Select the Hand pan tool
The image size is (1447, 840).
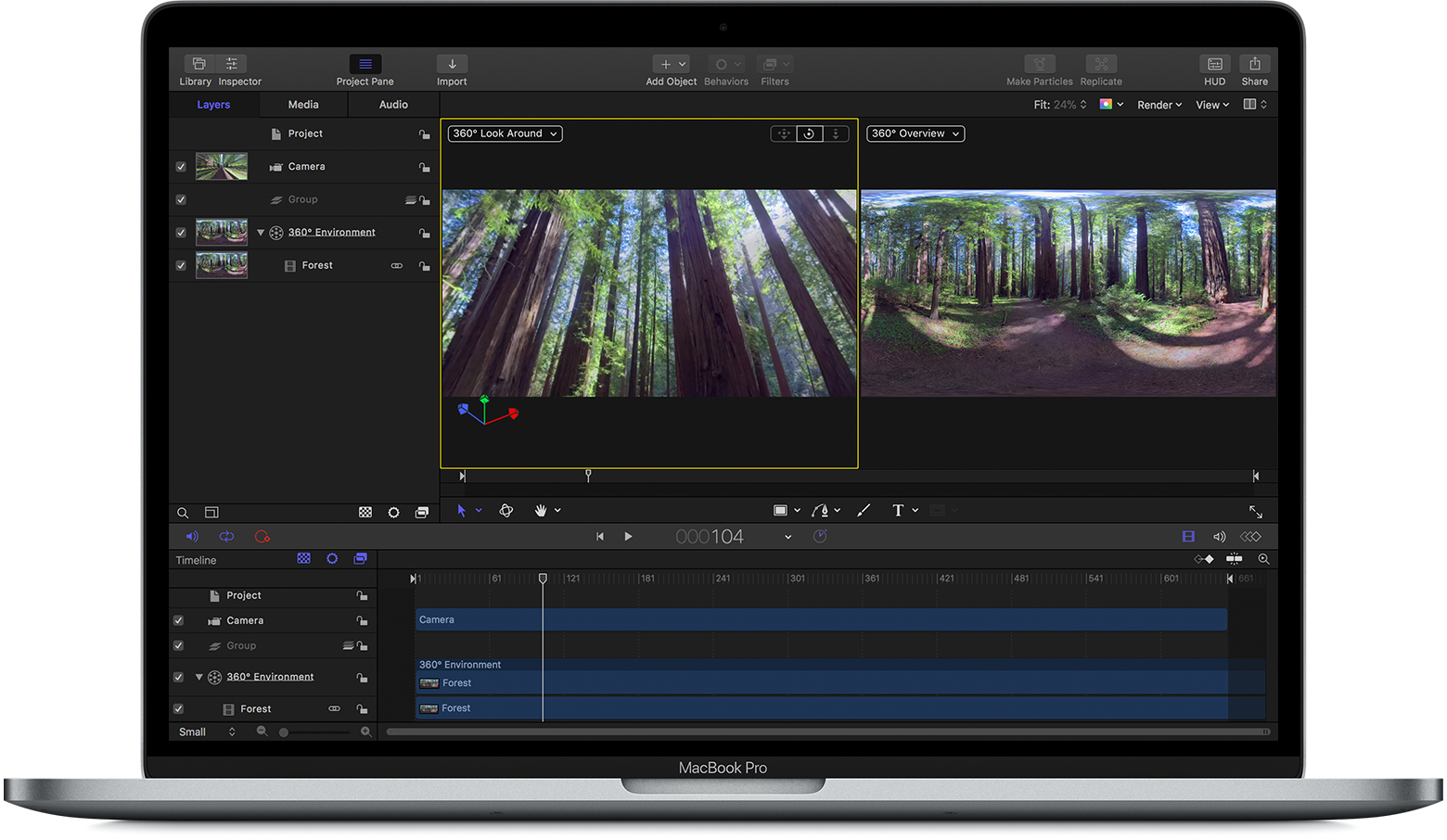pos(542,510)
